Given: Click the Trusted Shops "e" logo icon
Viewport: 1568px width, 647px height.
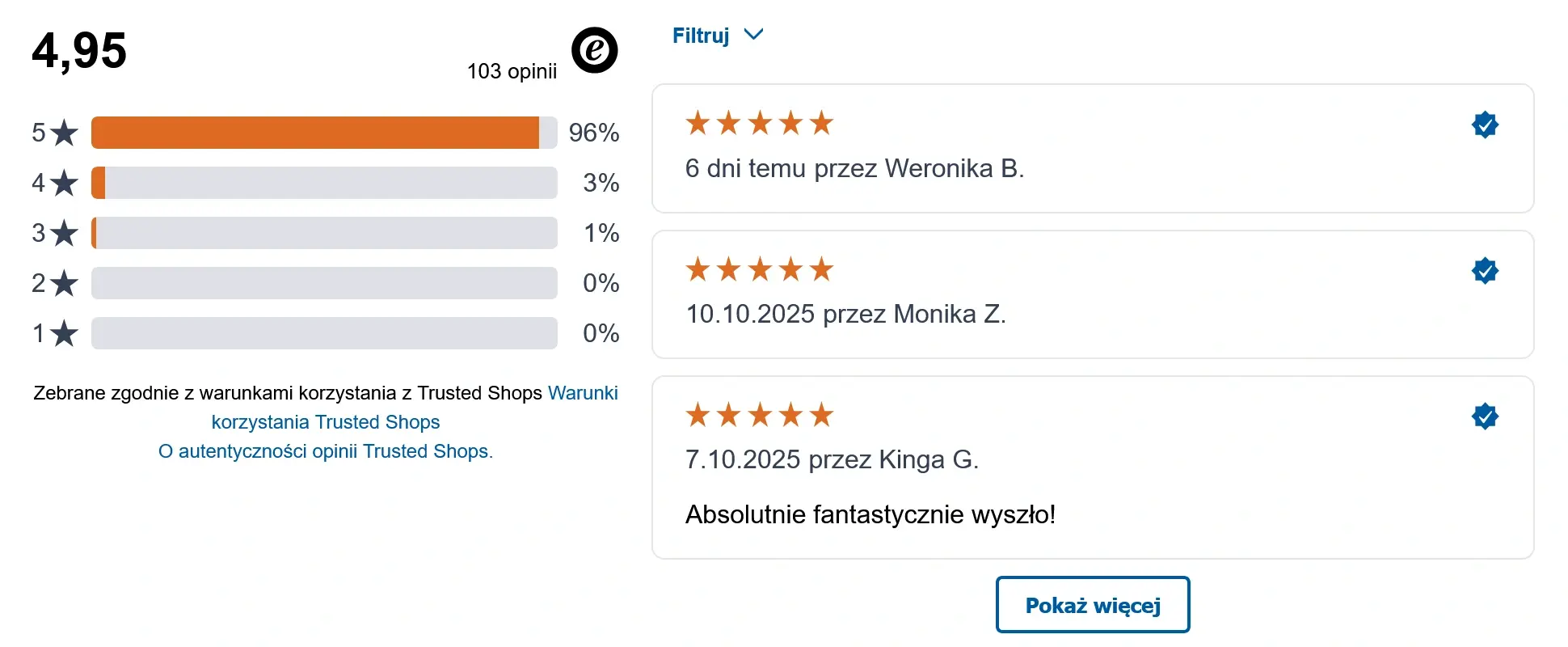Looking at the screenshot, I should (594, 50).
